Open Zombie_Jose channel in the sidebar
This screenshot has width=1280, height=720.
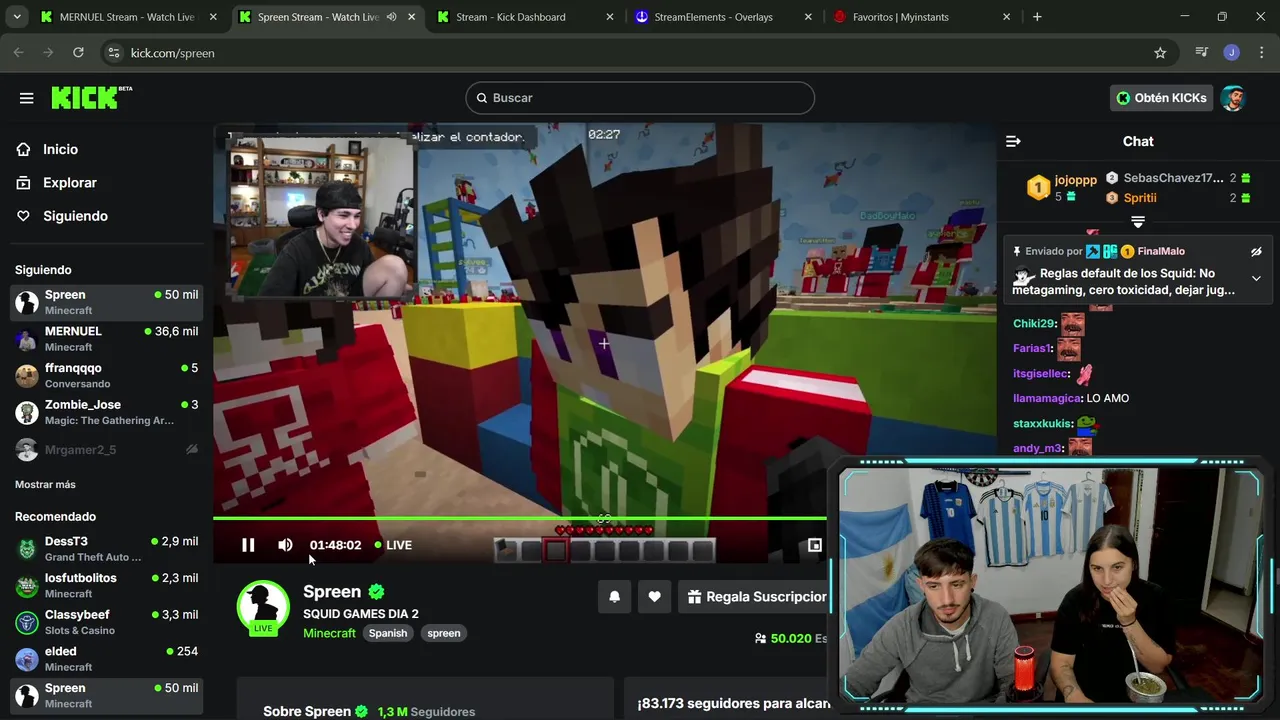coord(107,412)
